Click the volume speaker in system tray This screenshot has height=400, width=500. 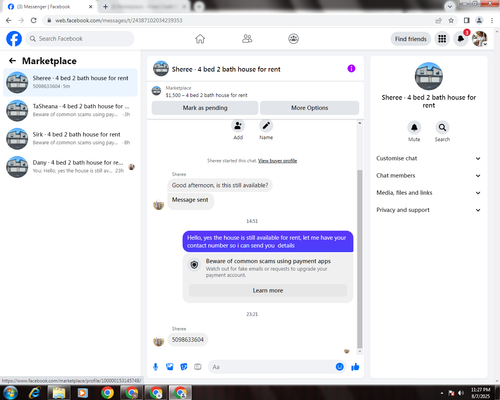(461, 393)
